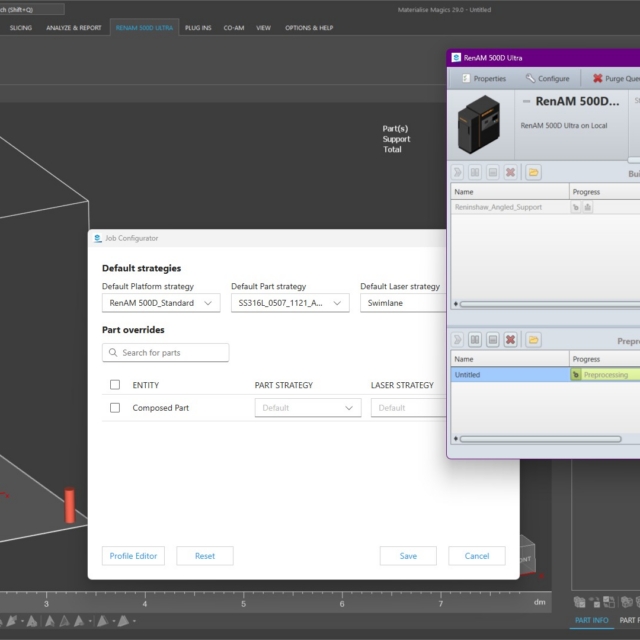Open the PLUG INS tab
Image resolution: width=640 pixels, height=640 pixels.
click(x=198, y=28)
